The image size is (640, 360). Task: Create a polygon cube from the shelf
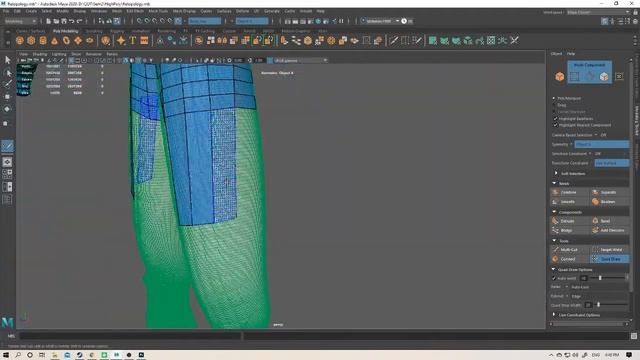click(x=31, y=40)
